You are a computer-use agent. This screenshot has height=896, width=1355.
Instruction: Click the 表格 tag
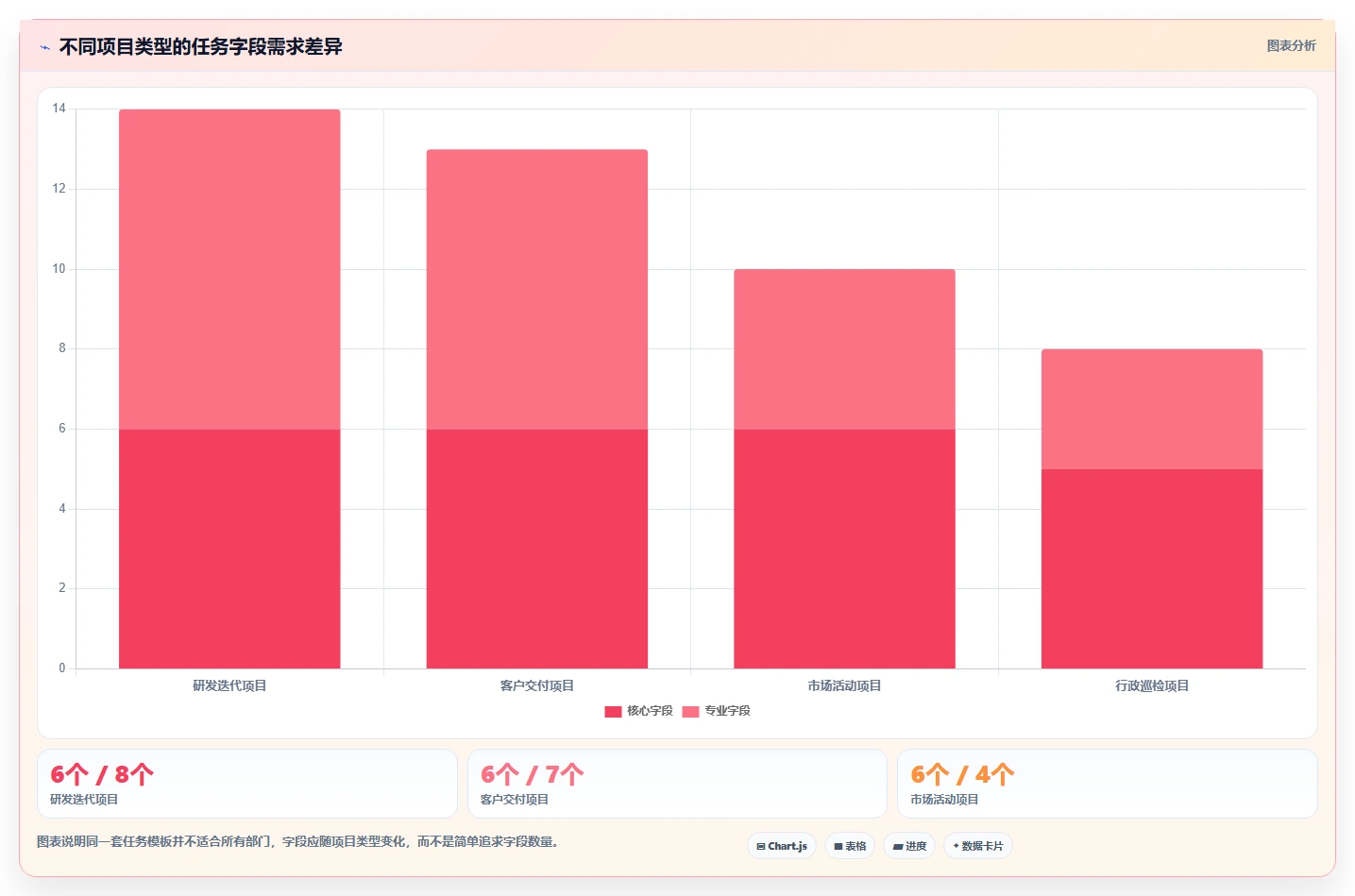click(850, 846)
